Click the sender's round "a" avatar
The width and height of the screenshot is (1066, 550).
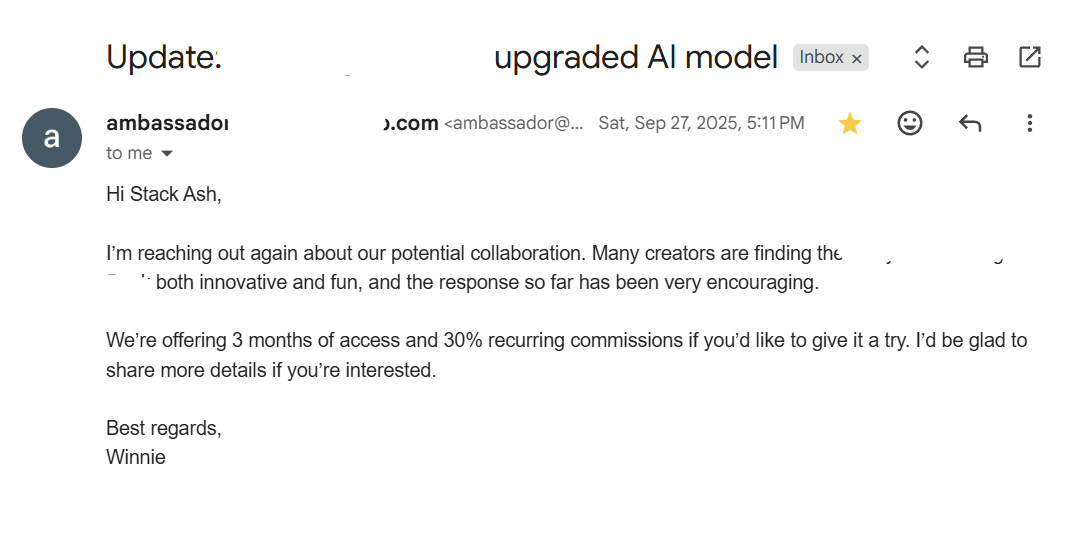coord(52,138)
